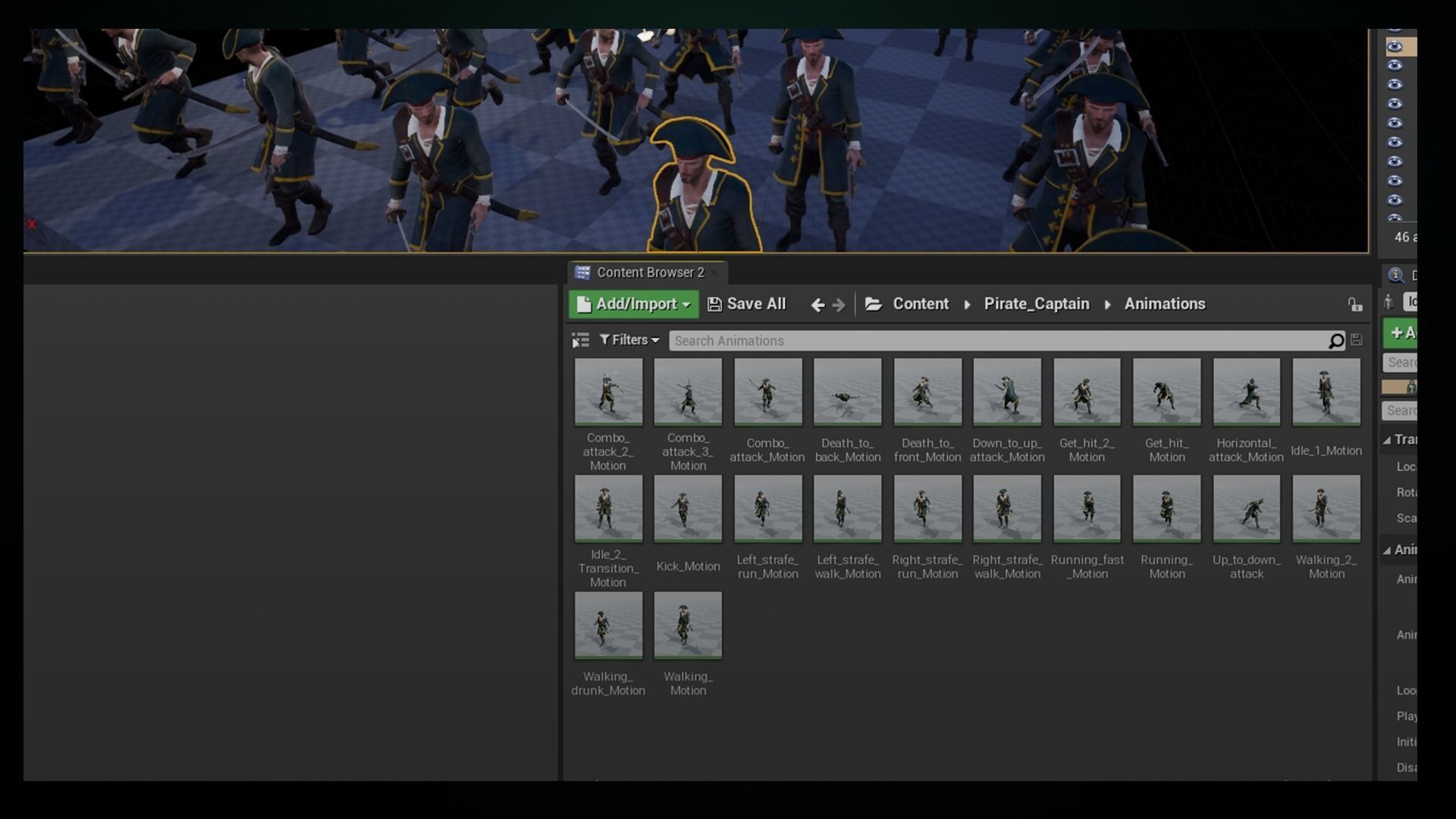Go forward in Content Browser history
The height and width of the screenshot is (819, 1456).
[839, 305]
